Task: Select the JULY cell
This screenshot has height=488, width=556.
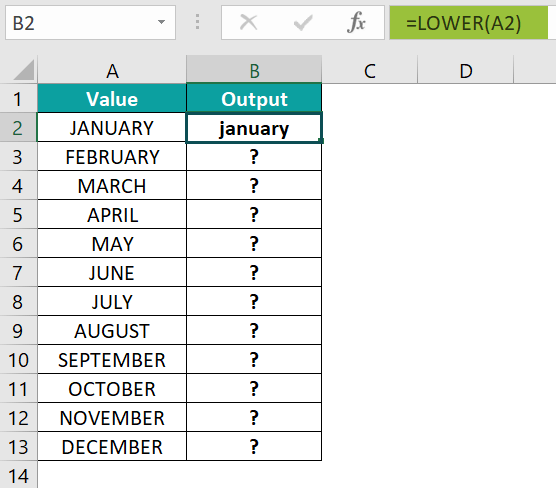Action: point(112,302)
